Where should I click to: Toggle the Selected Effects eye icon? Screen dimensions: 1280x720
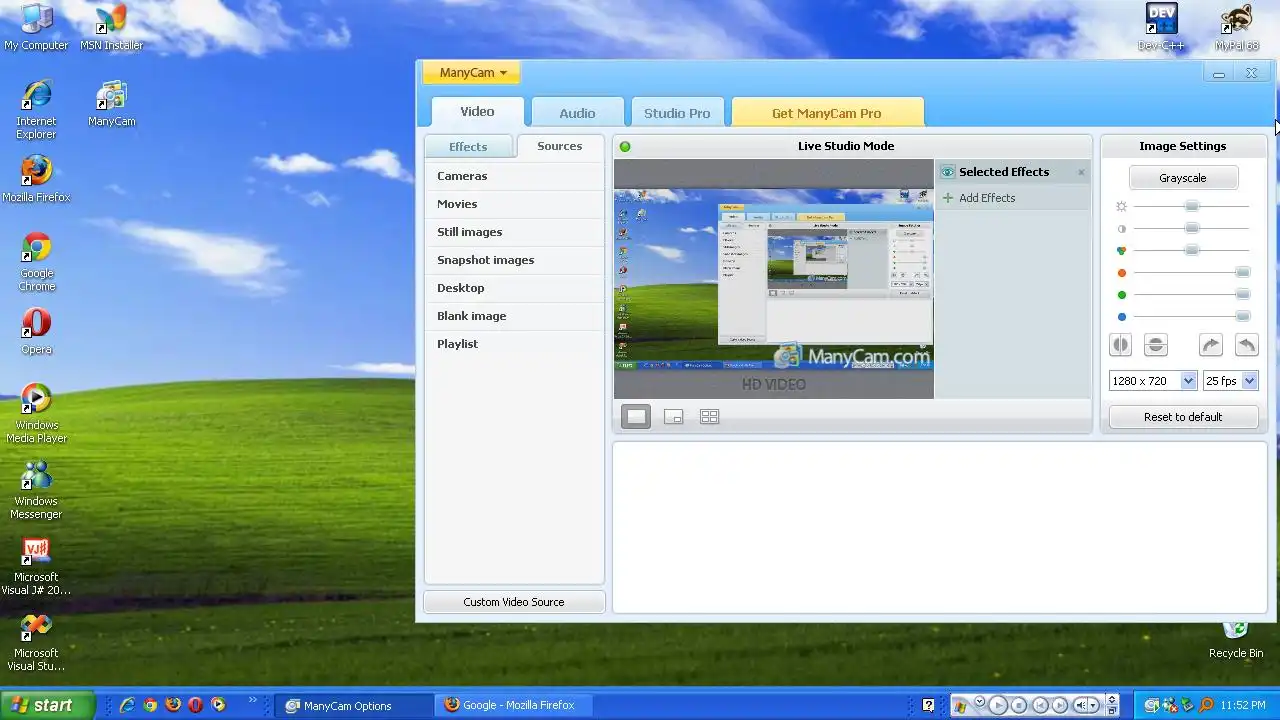pos(947,172)
